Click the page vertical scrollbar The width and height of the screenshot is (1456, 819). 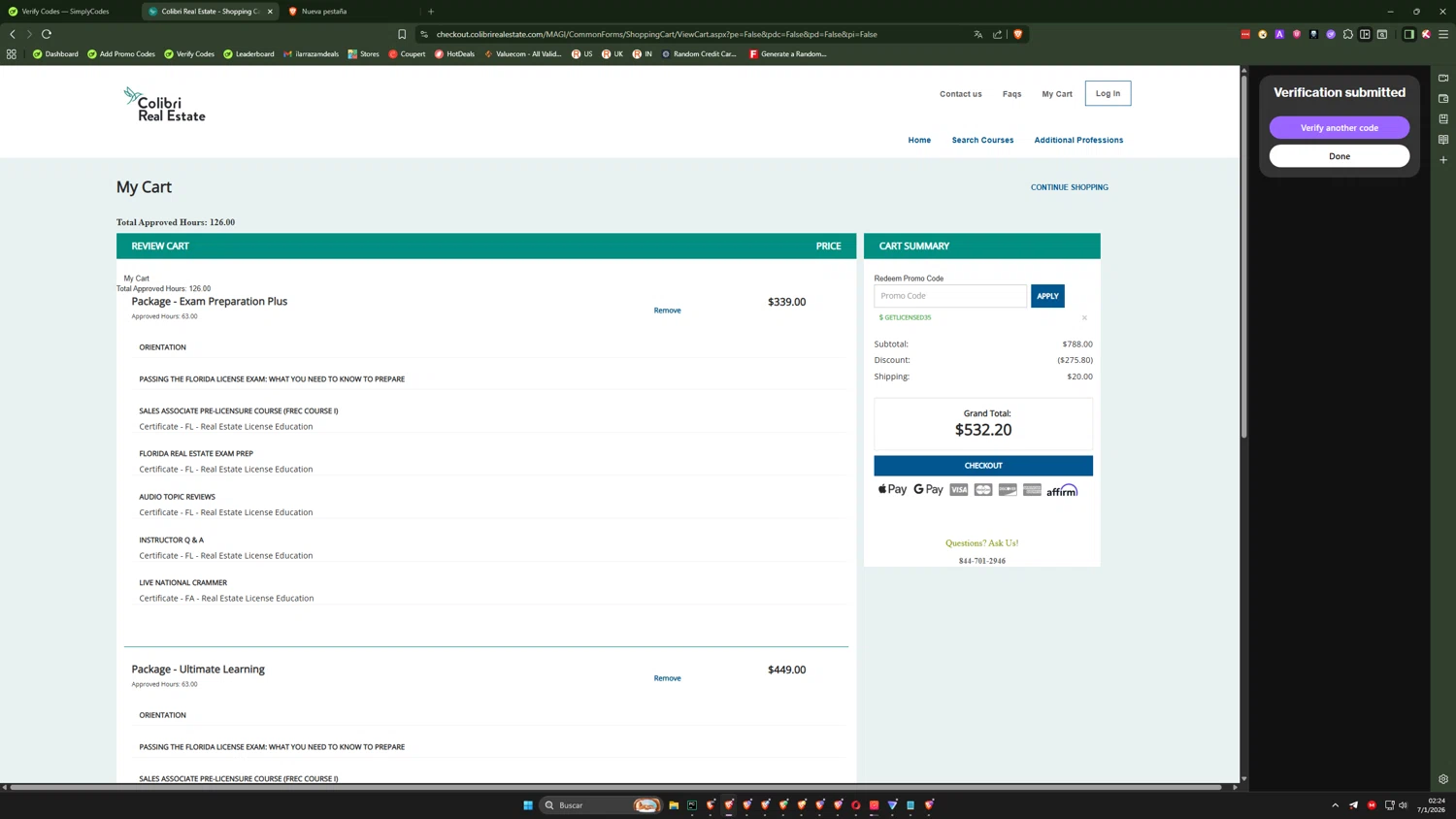point(1243,257)
